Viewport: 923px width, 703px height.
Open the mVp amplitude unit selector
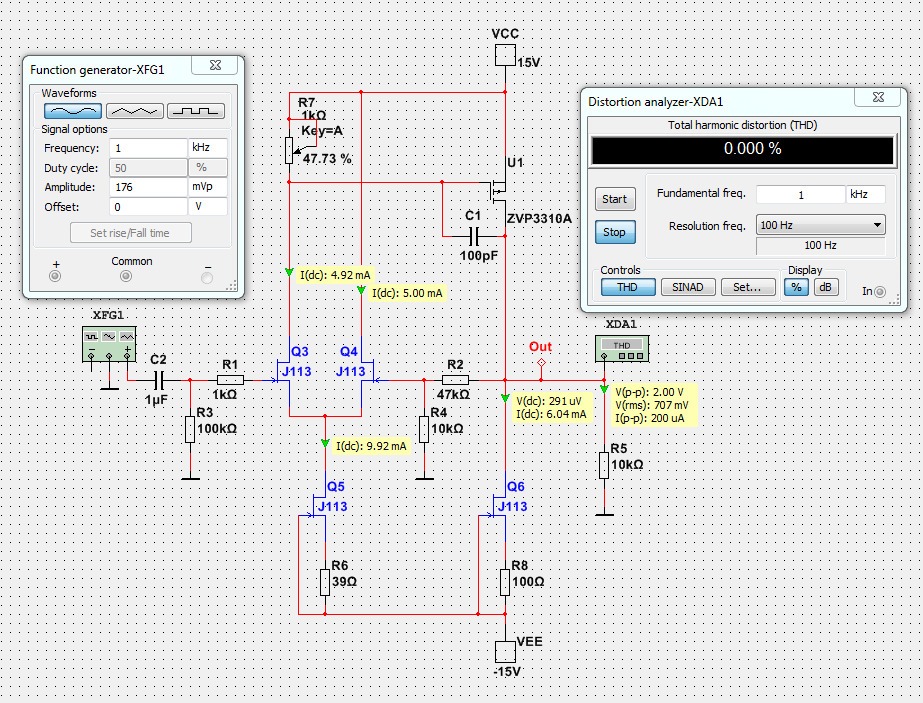click(x=208, y=187)
